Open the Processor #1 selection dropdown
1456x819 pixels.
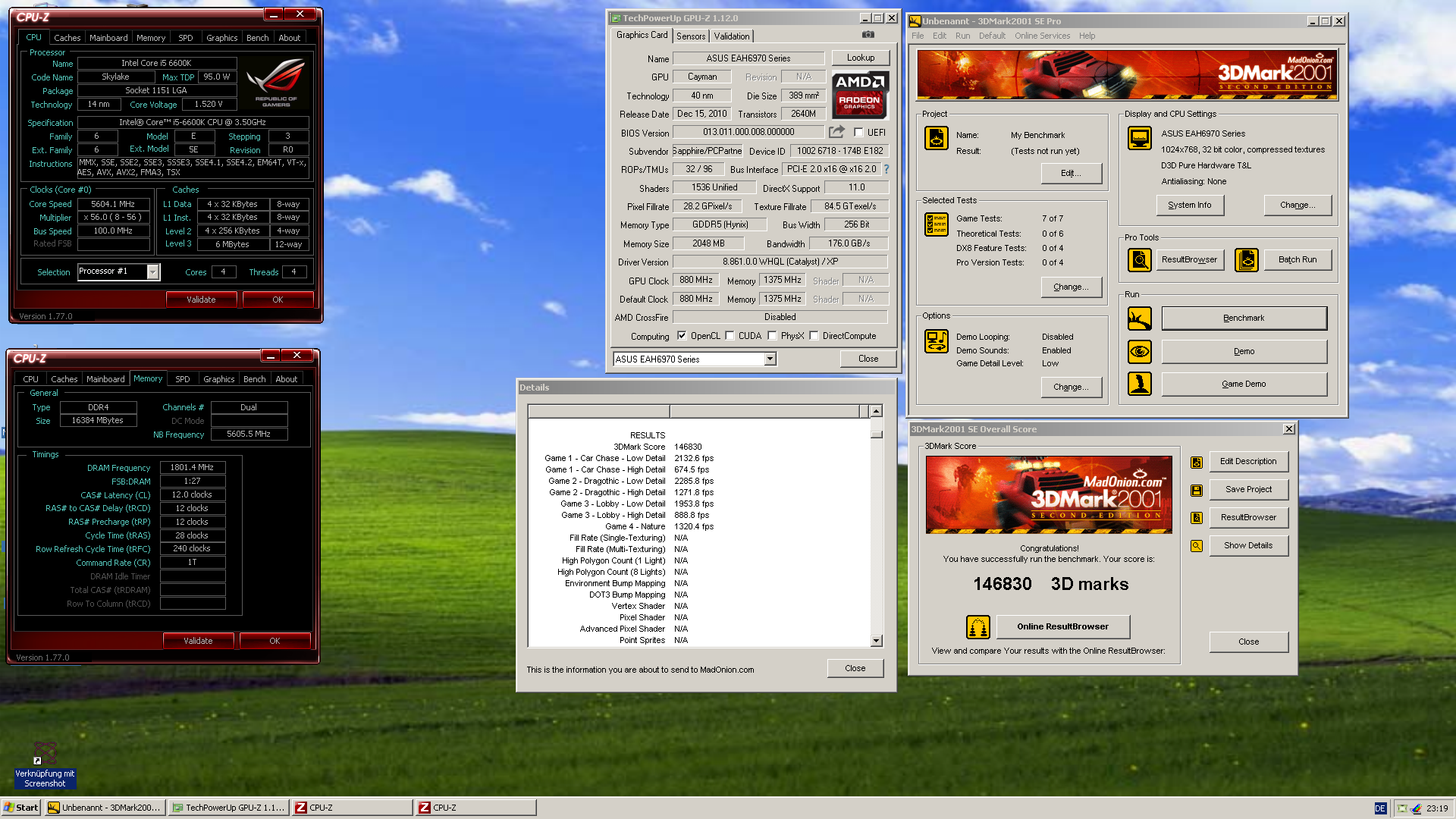pyautogui.click(x=152, y=272)
